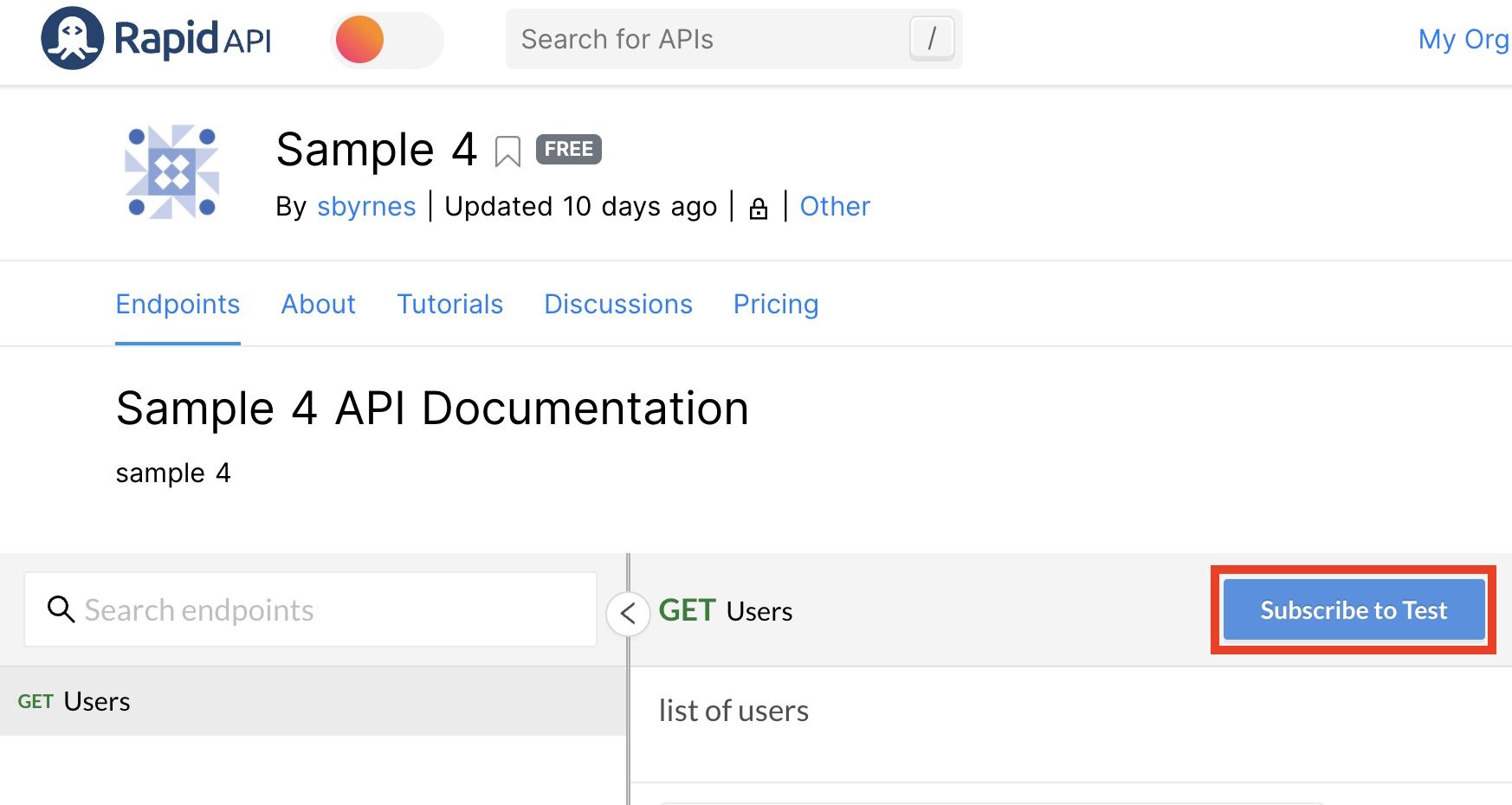The height and width of the screenshot is (805, 1512).
Task: Open the My Org link
Action: (x=1463, y=40)
